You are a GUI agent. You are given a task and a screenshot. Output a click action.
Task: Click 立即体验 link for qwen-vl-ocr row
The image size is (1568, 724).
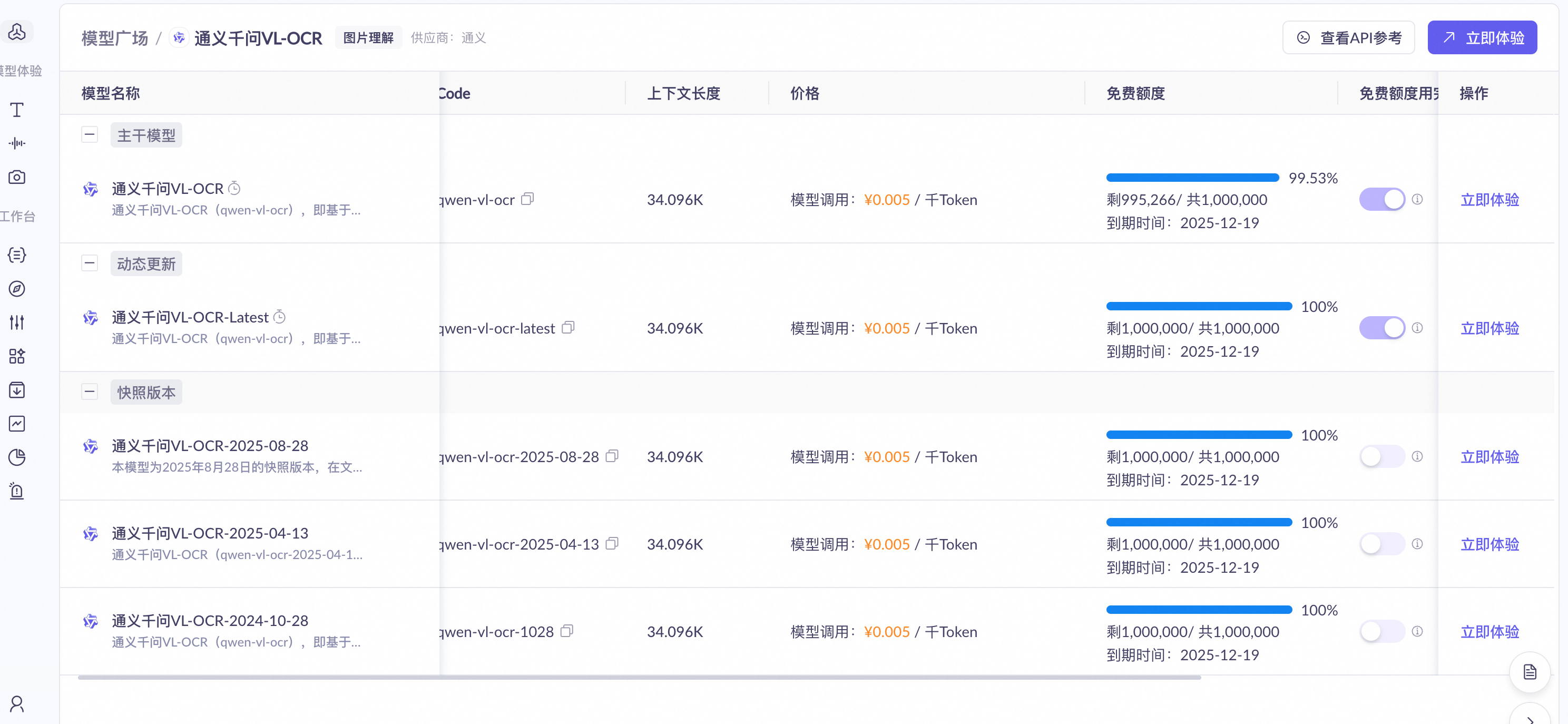click(x=1489, y=200)
